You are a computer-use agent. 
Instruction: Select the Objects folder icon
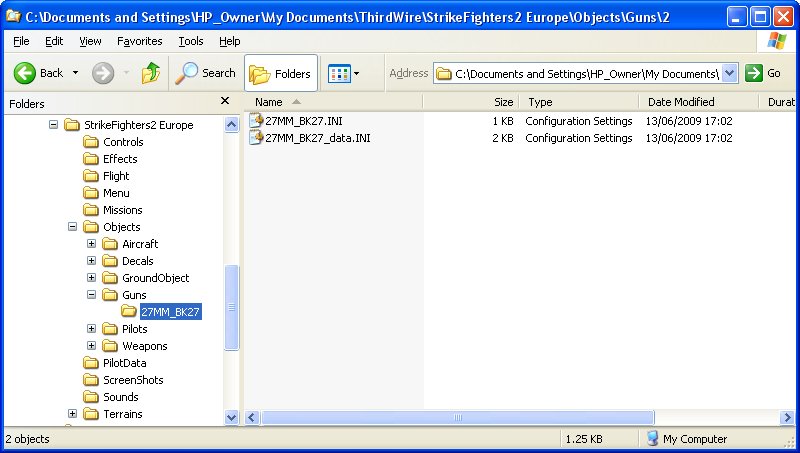pyautogui.click(x=91, y=226)
